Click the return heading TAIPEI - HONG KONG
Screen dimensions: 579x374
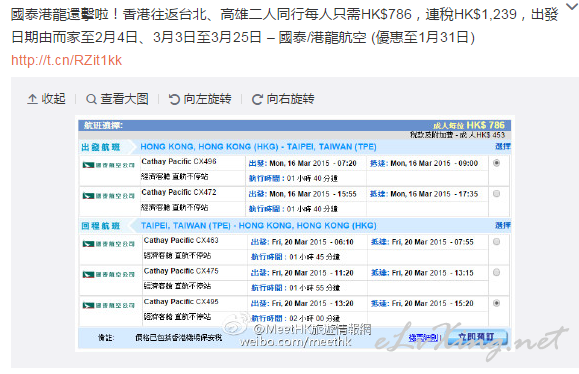pos(258,226)
